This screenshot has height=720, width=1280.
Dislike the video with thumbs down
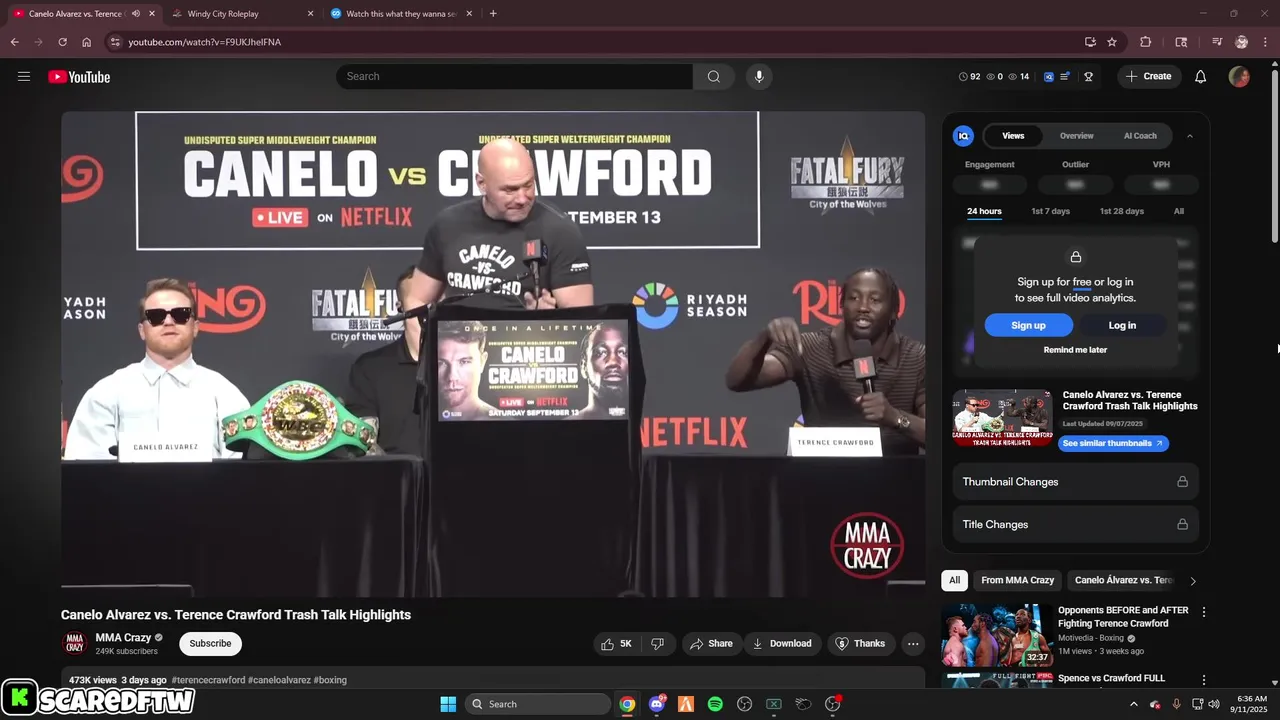657,643
